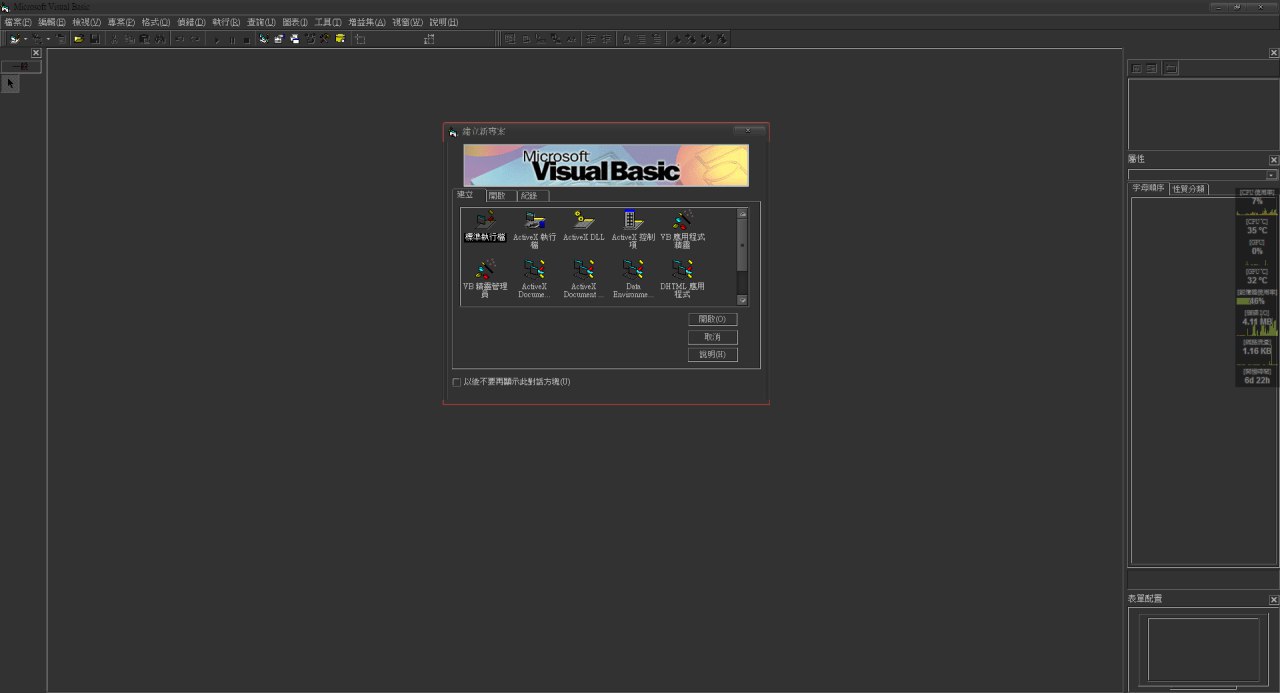This screenshot has width=1280, height=693.
Task: Close the 表單配置 panel
Action: pos(1273,600)
